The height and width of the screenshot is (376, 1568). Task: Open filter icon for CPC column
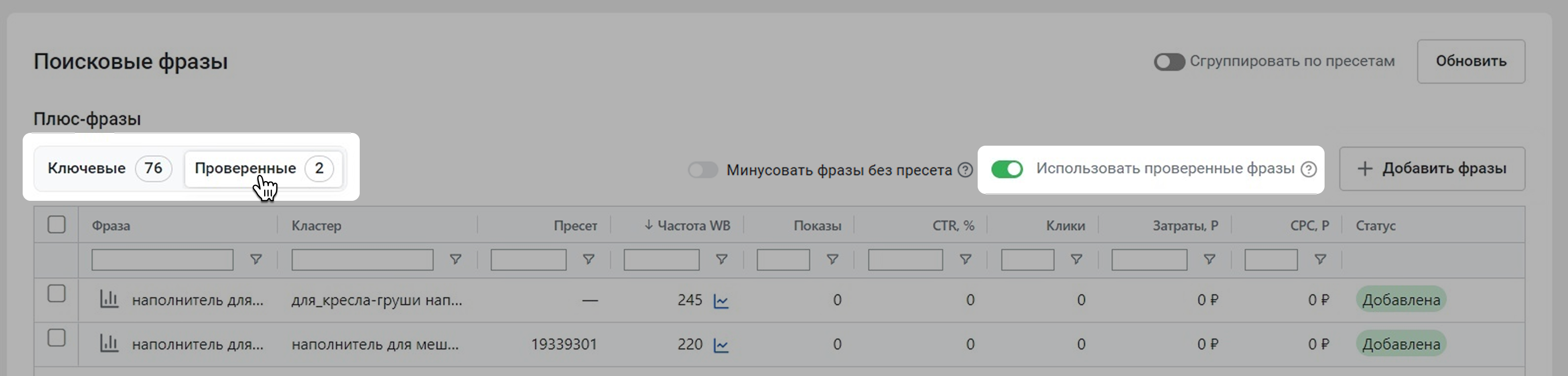coord(1320,260)
